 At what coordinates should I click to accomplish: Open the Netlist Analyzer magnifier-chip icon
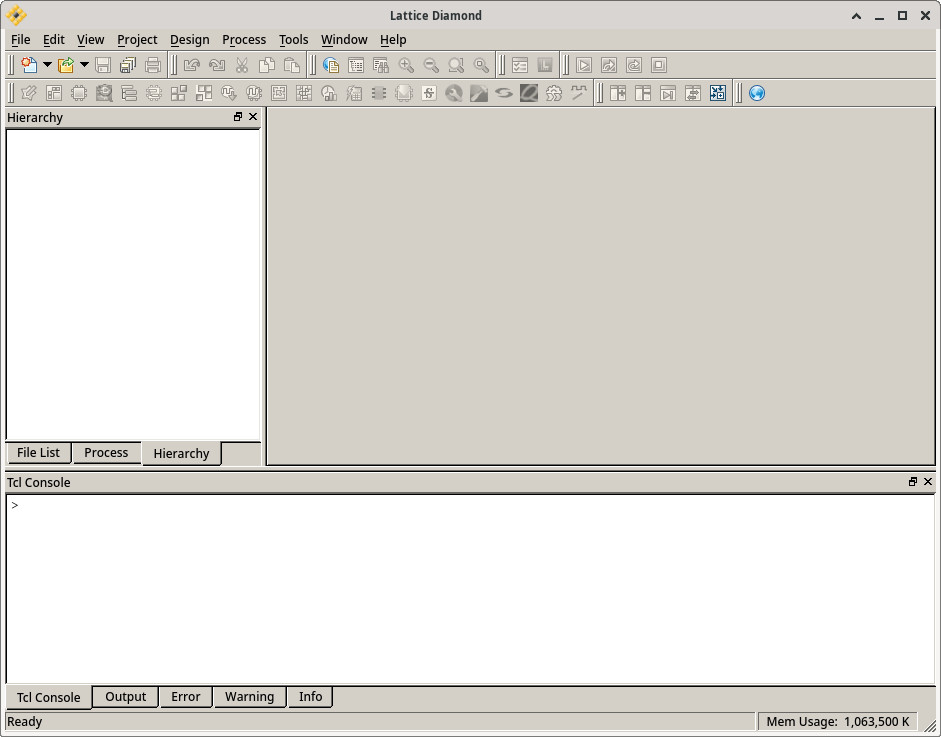[x=104, y=93]
